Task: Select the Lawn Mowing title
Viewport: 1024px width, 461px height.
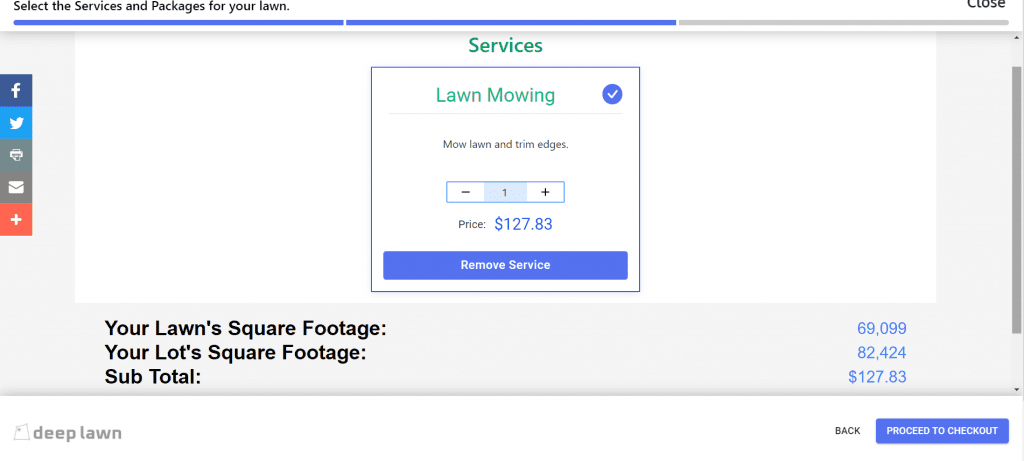Action: click(x=495, y=95)
